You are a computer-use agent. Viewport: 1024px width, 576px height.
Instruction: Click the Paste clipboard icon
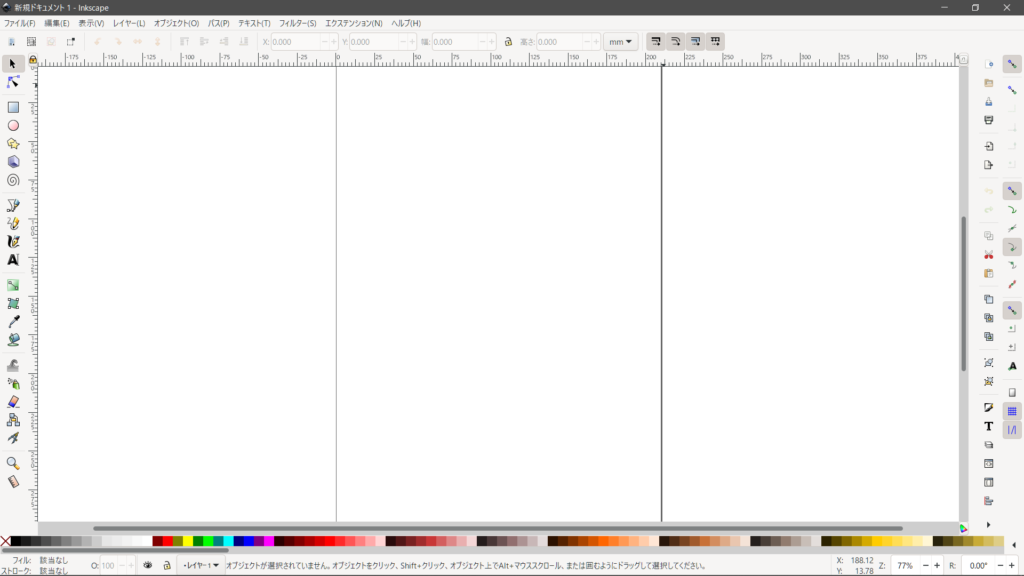click(989, 274)
